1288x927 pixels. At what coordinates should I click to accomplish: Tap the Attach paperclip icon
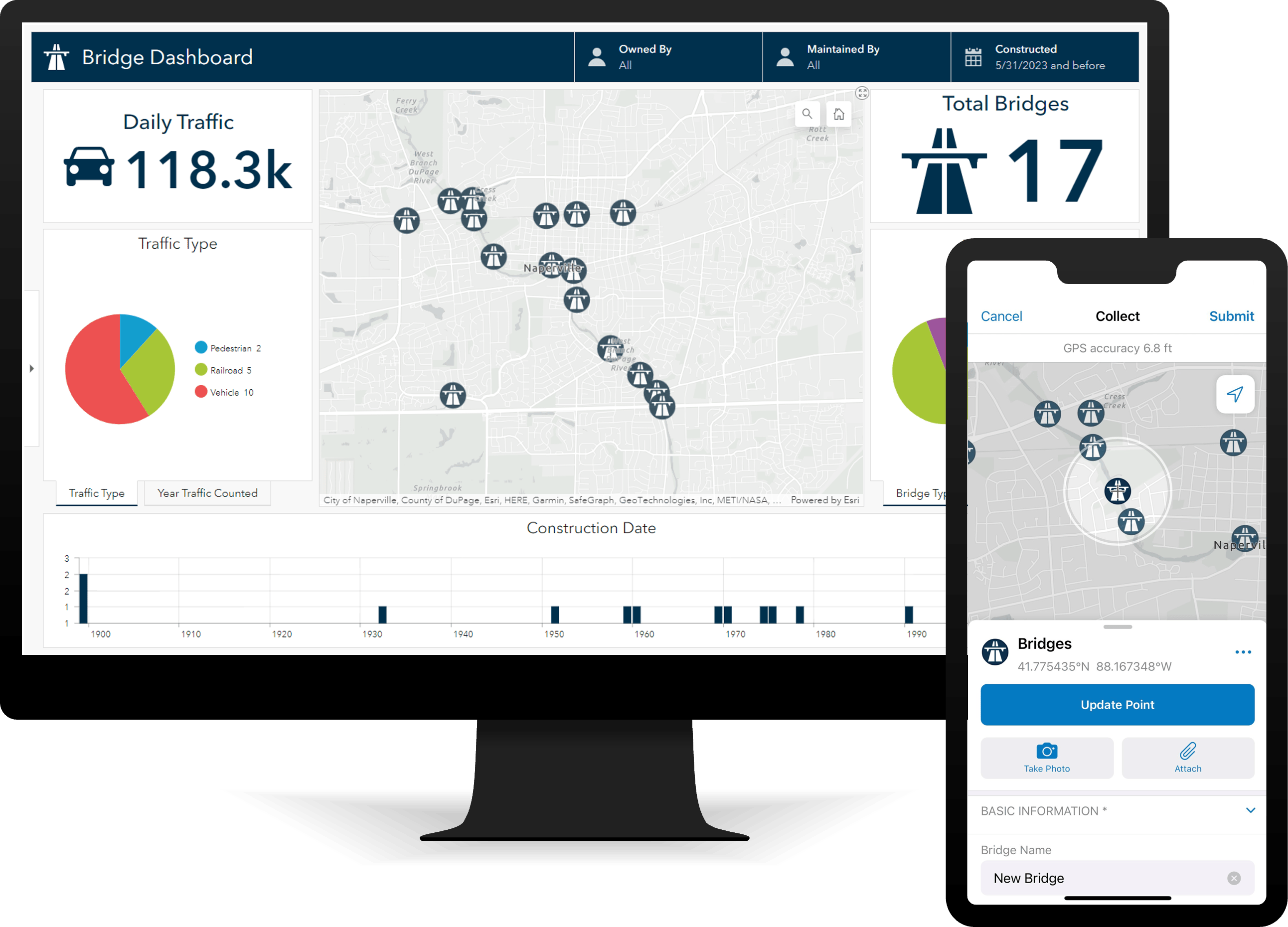click(1187, 751)
